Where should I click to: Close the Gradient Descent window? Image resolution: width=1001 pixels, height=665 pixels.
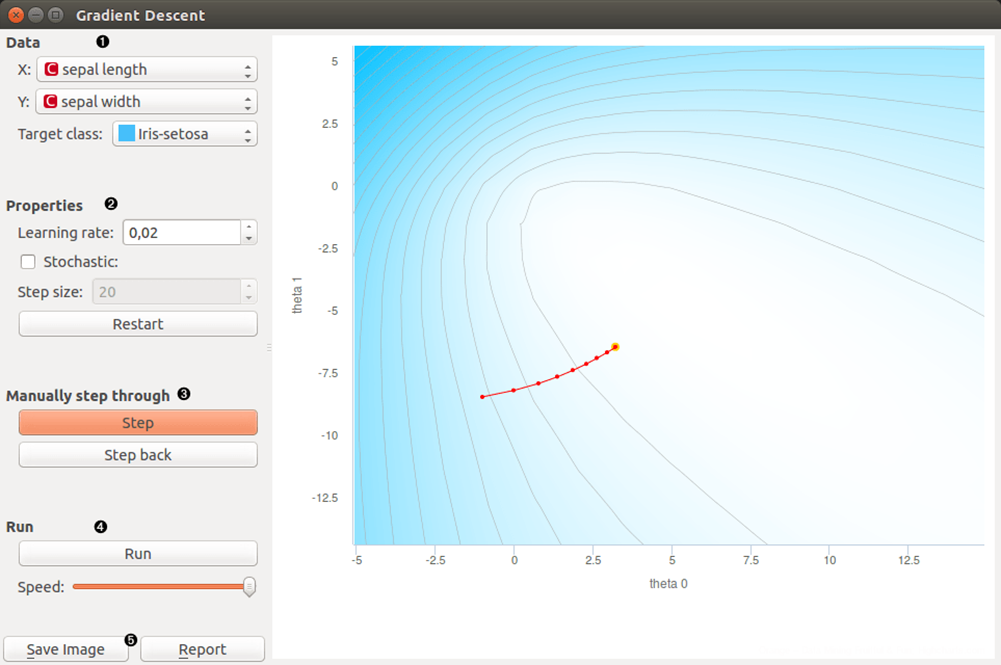17,15
